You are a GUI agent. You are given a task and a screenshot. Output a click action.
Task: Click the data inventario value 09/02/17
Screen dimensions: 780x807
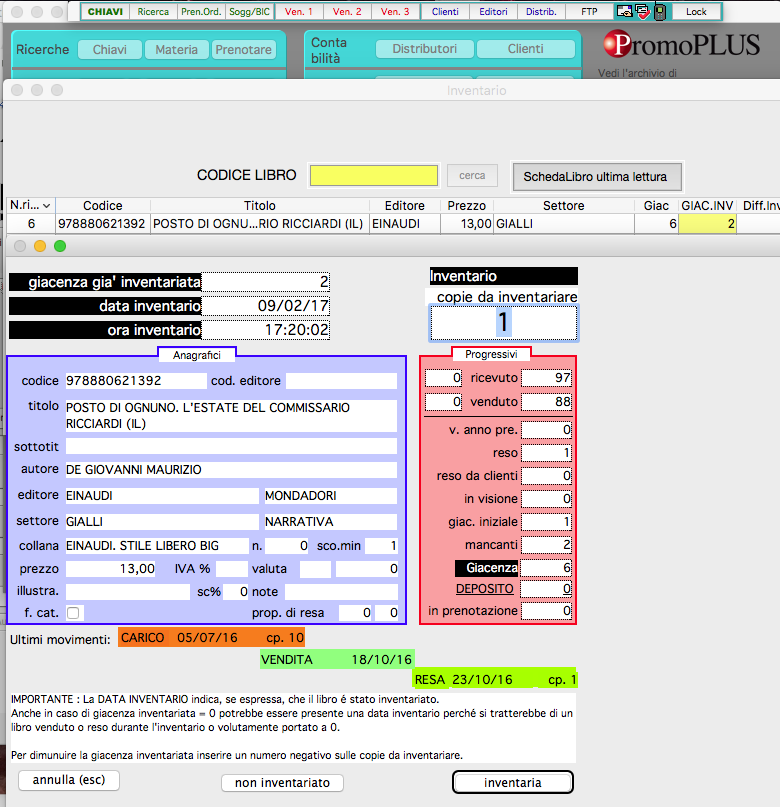point(265,306)
